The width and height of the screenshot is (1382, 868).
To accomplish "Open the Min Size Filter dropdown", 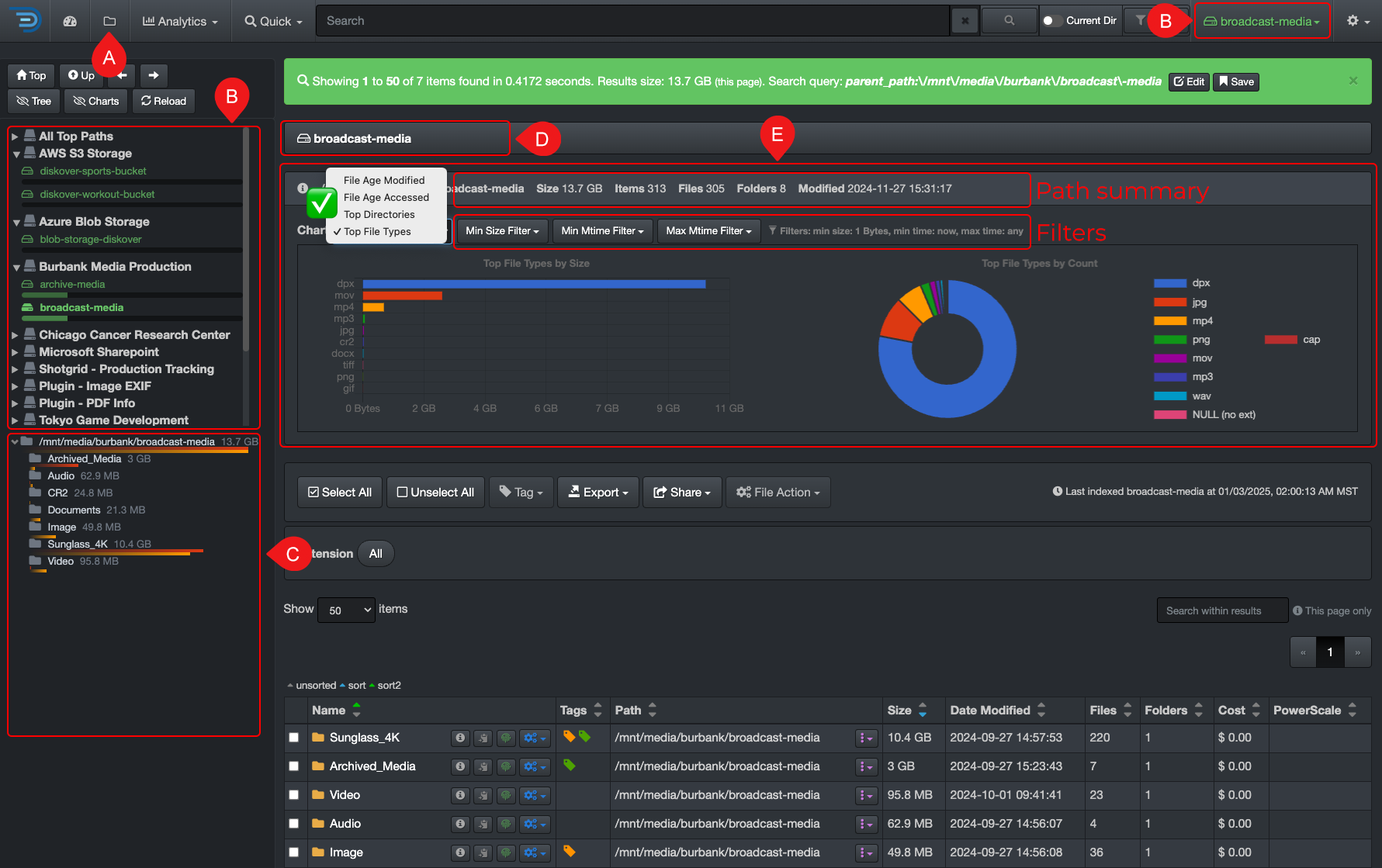I will [502, 231].
